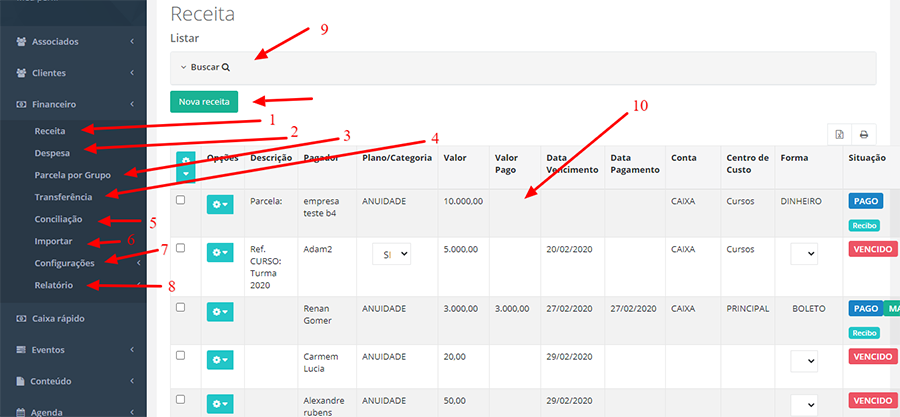
Task: Check the Renan Gomer row checkbox
Action: click(x=180, y=307)
